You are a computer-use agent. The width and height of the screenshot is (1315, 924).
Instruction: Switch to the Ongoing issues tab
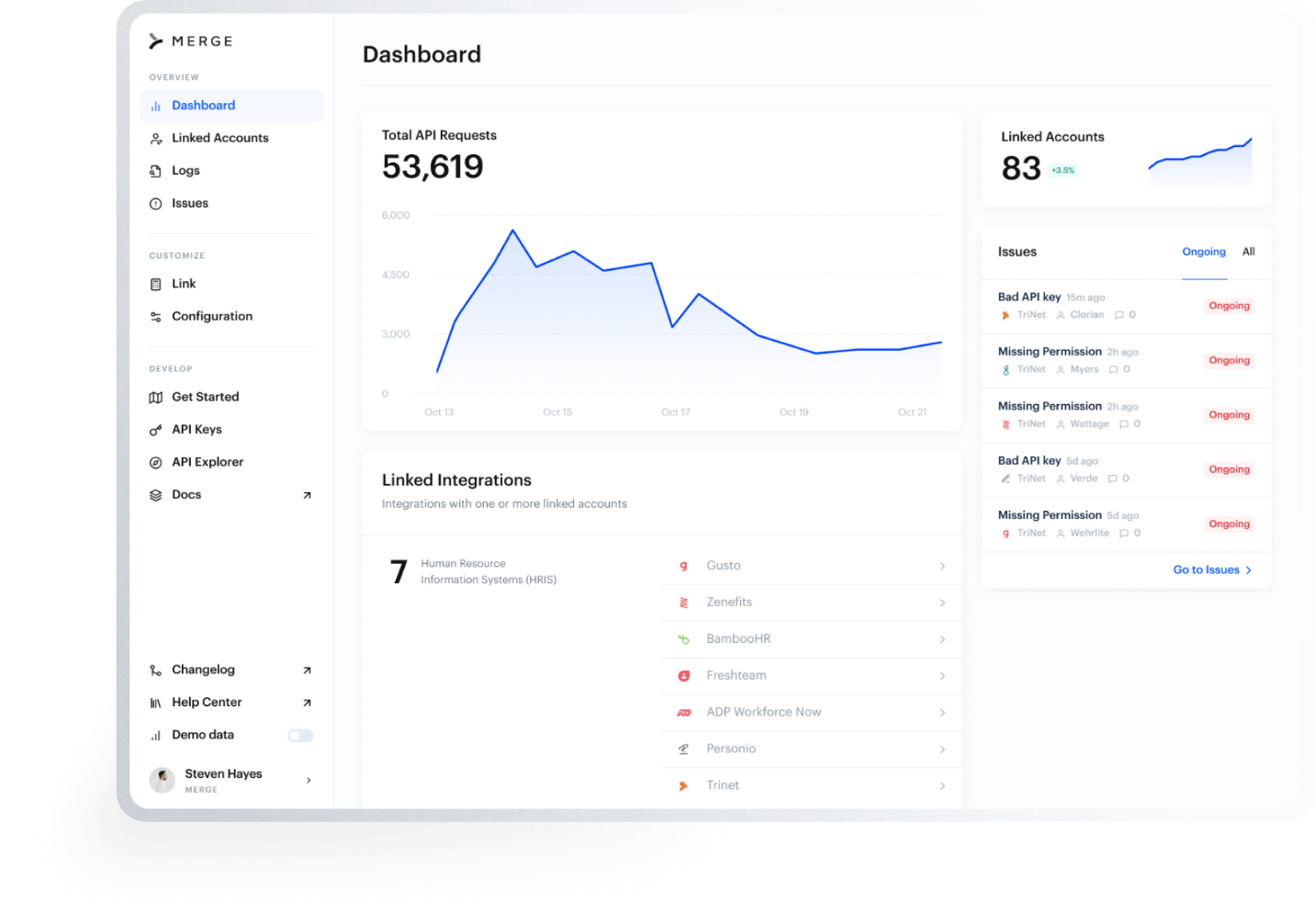pos(1204,252)
